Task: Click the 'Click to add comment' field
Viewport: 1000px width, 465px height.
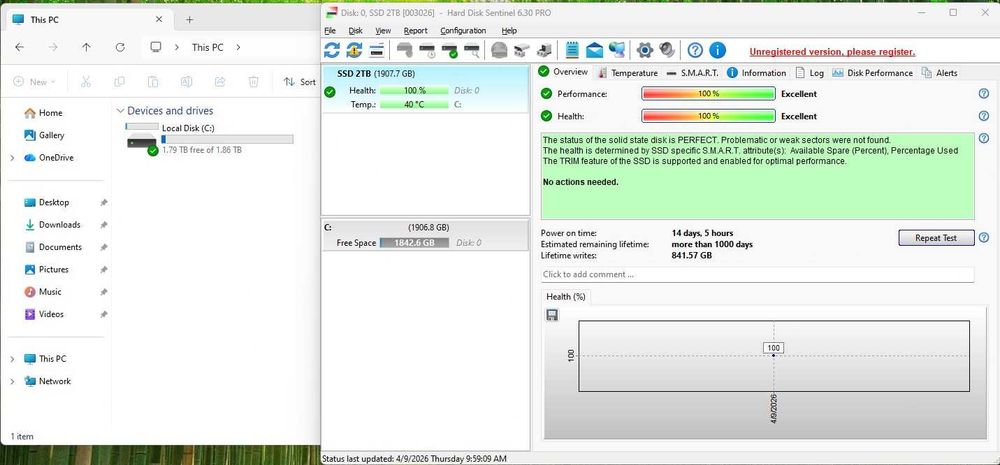Action: pos(758,274)
